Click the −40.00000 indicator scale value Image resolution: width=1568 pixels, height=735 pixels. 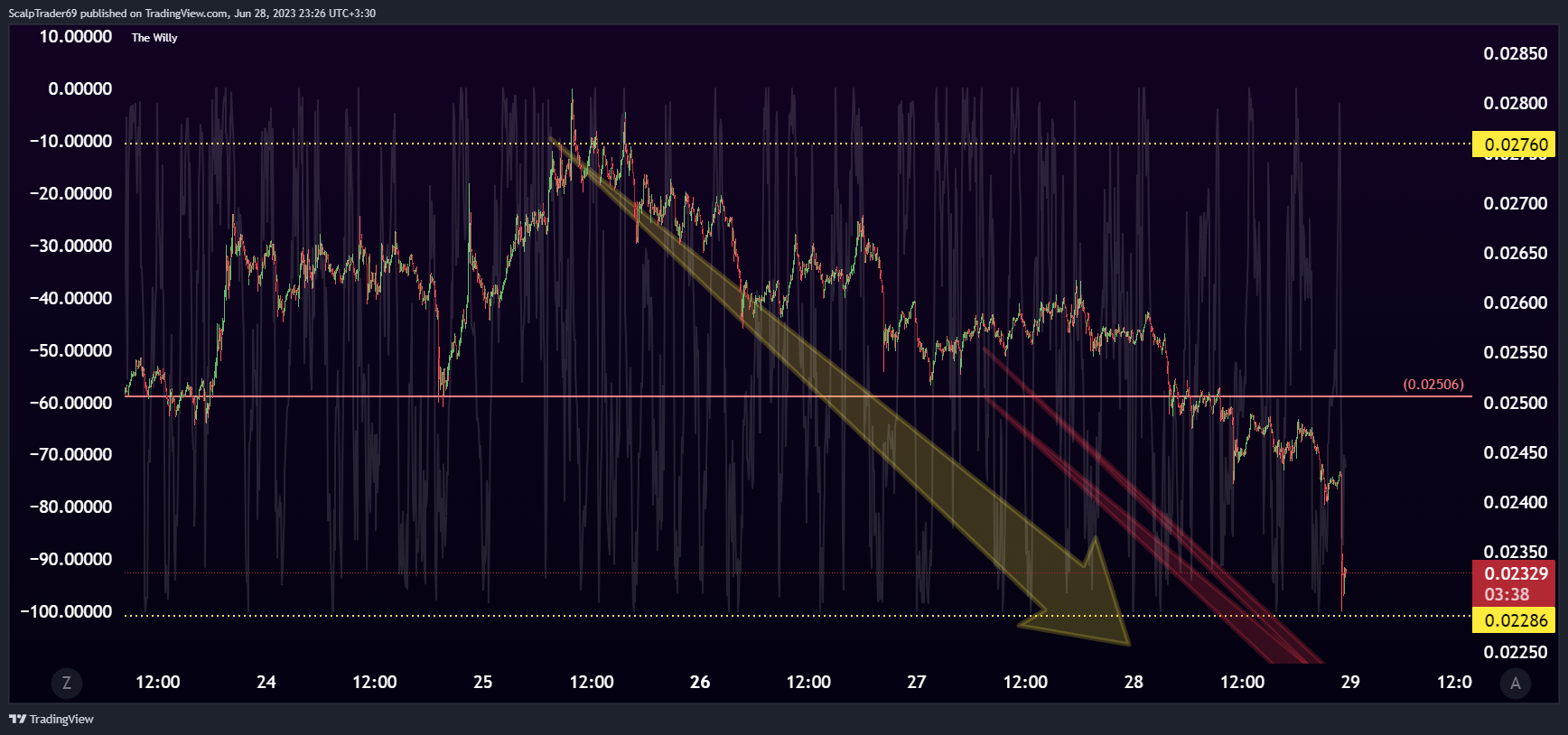[70, 298]
